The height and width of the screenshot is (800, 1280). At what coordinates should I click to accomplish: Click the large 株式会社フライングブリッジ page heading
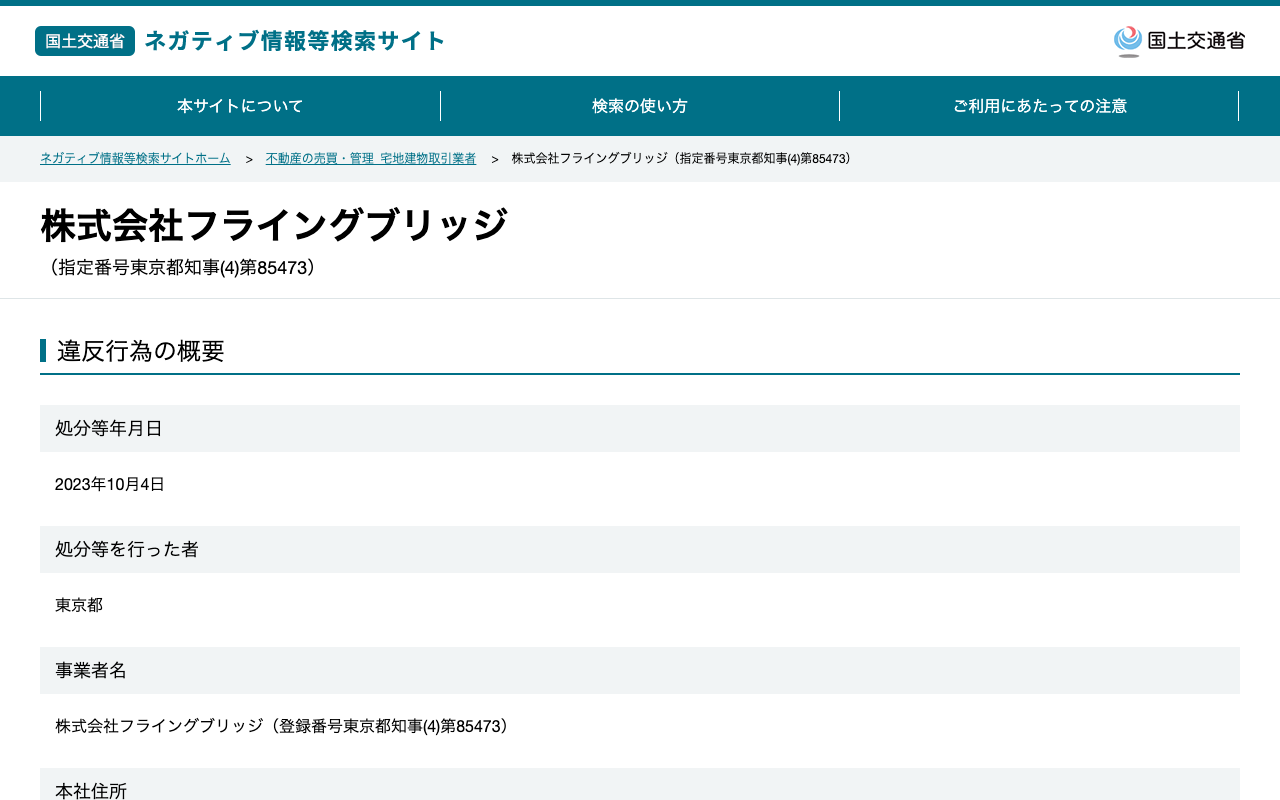274,225
